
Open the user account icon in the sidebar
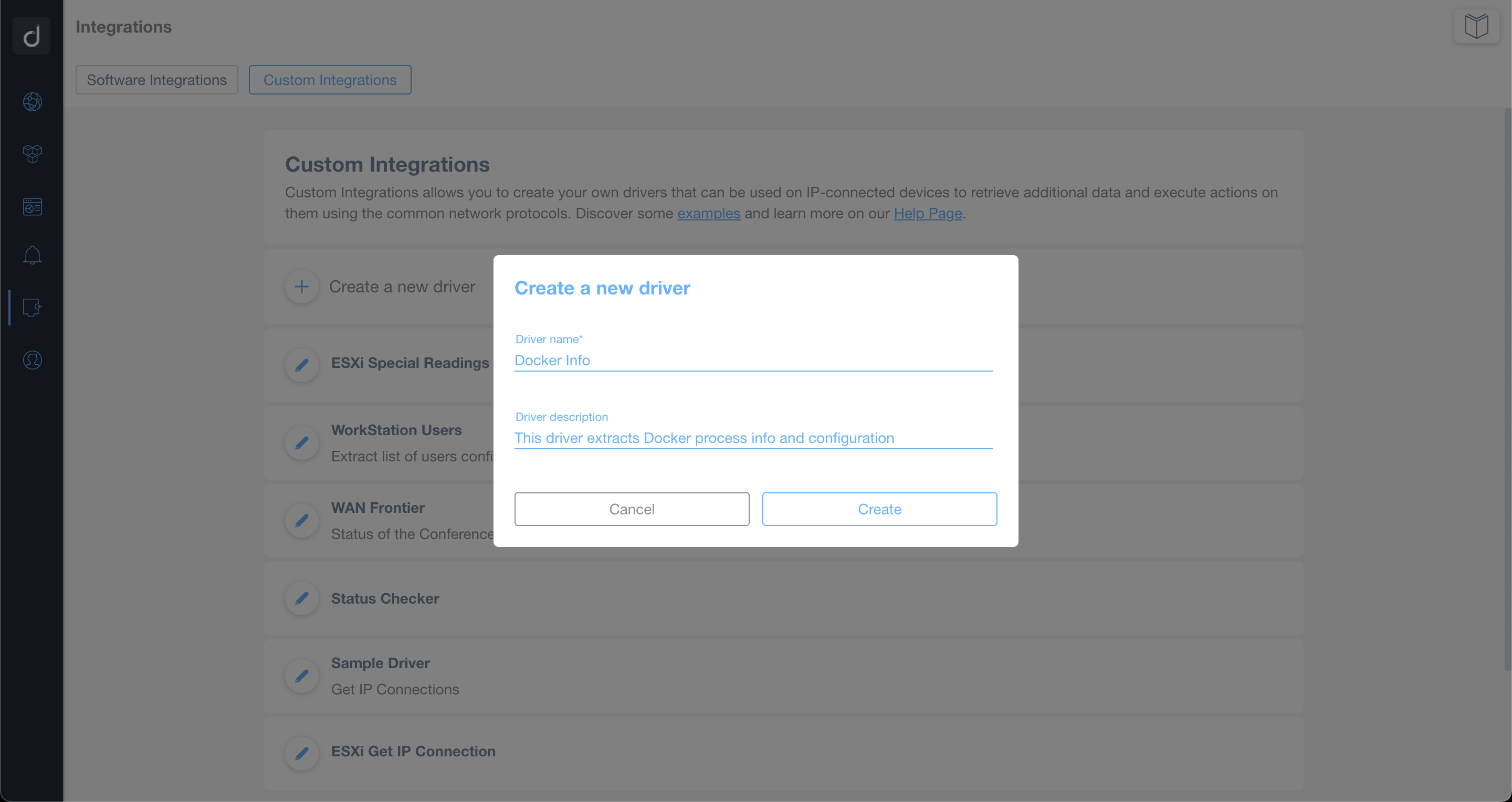tap(32, 360)
